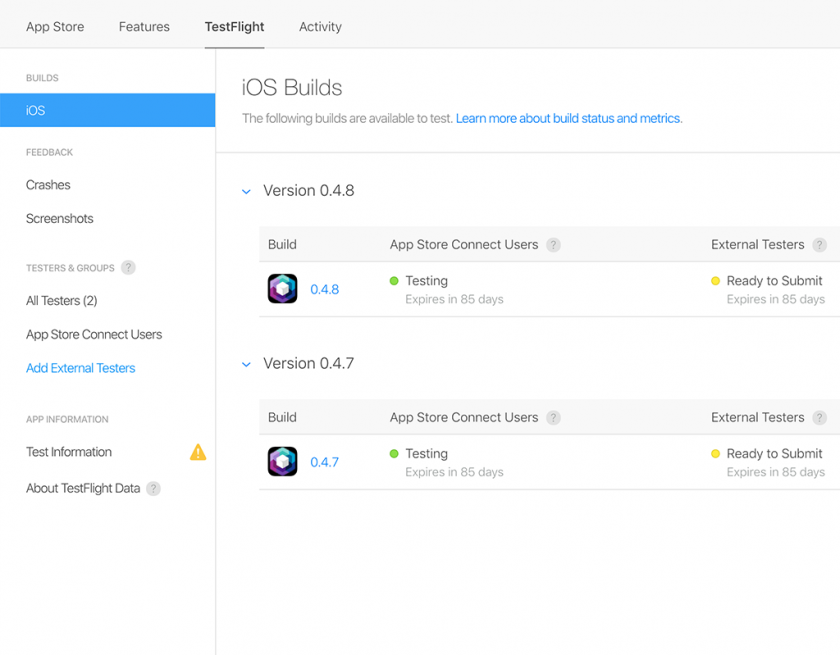Image resolution: width=840 pixels, height=655 pixels.
Task: Collapse the Version 0.4.7 section
Action: (246, 364)
